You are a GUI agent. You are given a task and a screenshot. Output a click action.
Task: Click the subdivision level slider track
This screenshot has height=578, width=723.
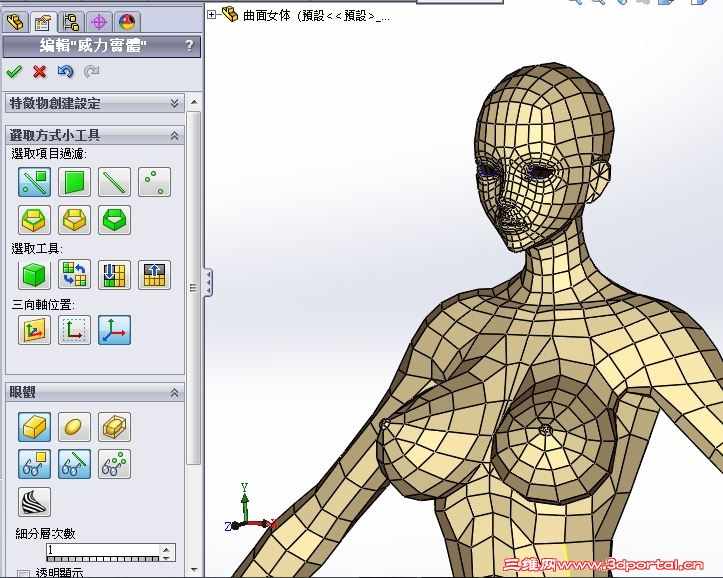click(103, 558)
